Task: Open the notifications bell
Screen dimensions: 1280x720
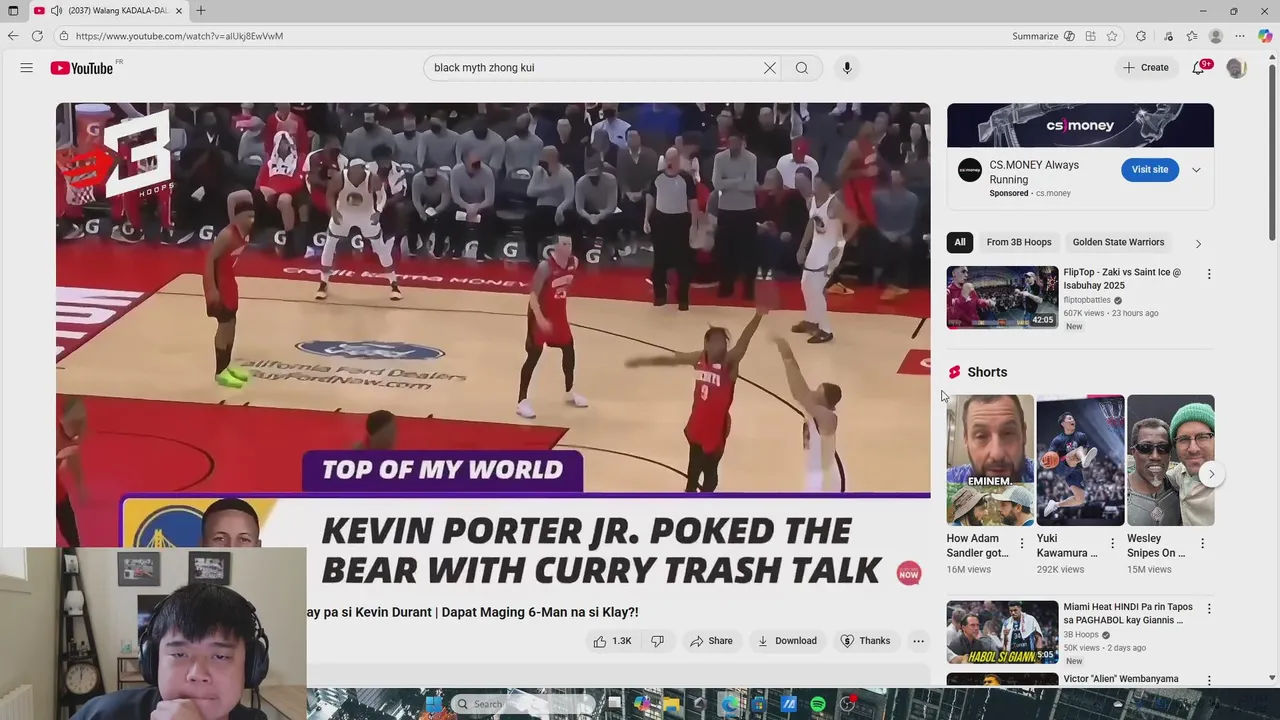Action: 1199,68
